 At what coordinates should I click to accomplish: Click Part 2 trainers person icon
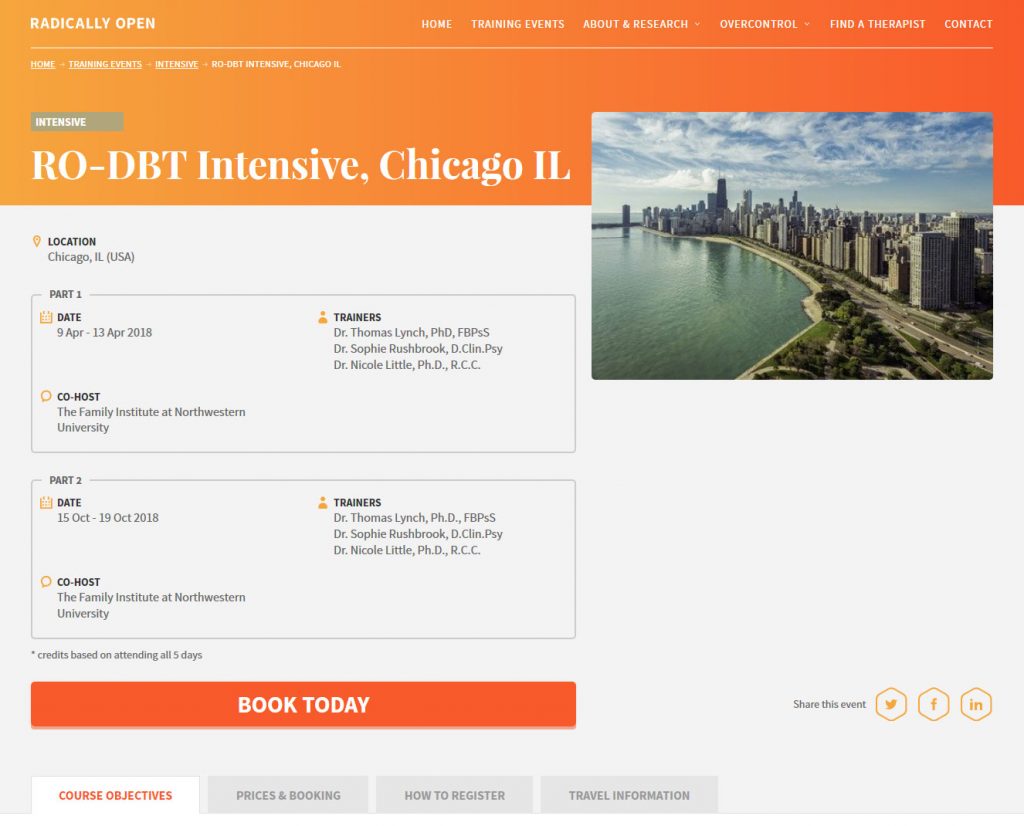pyautogui.click(x=323, y=503)
